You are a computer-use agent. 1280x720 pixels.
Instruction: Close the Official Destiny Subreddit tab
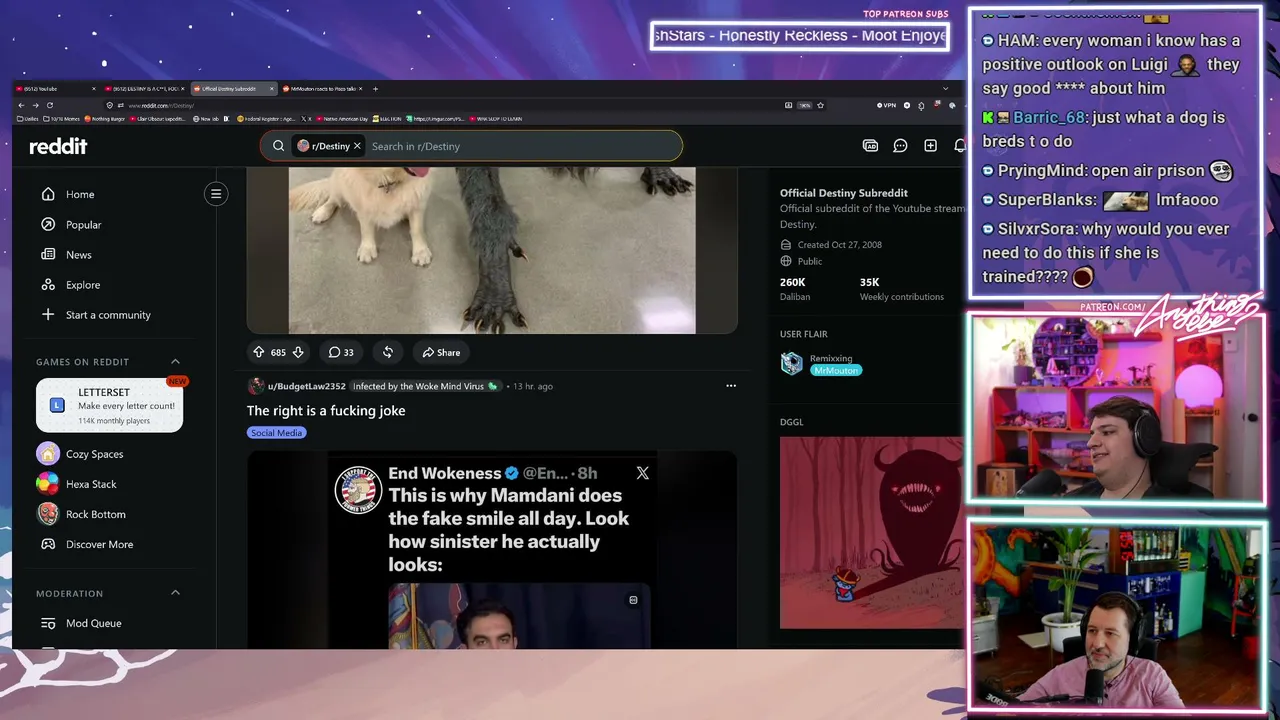271,89
